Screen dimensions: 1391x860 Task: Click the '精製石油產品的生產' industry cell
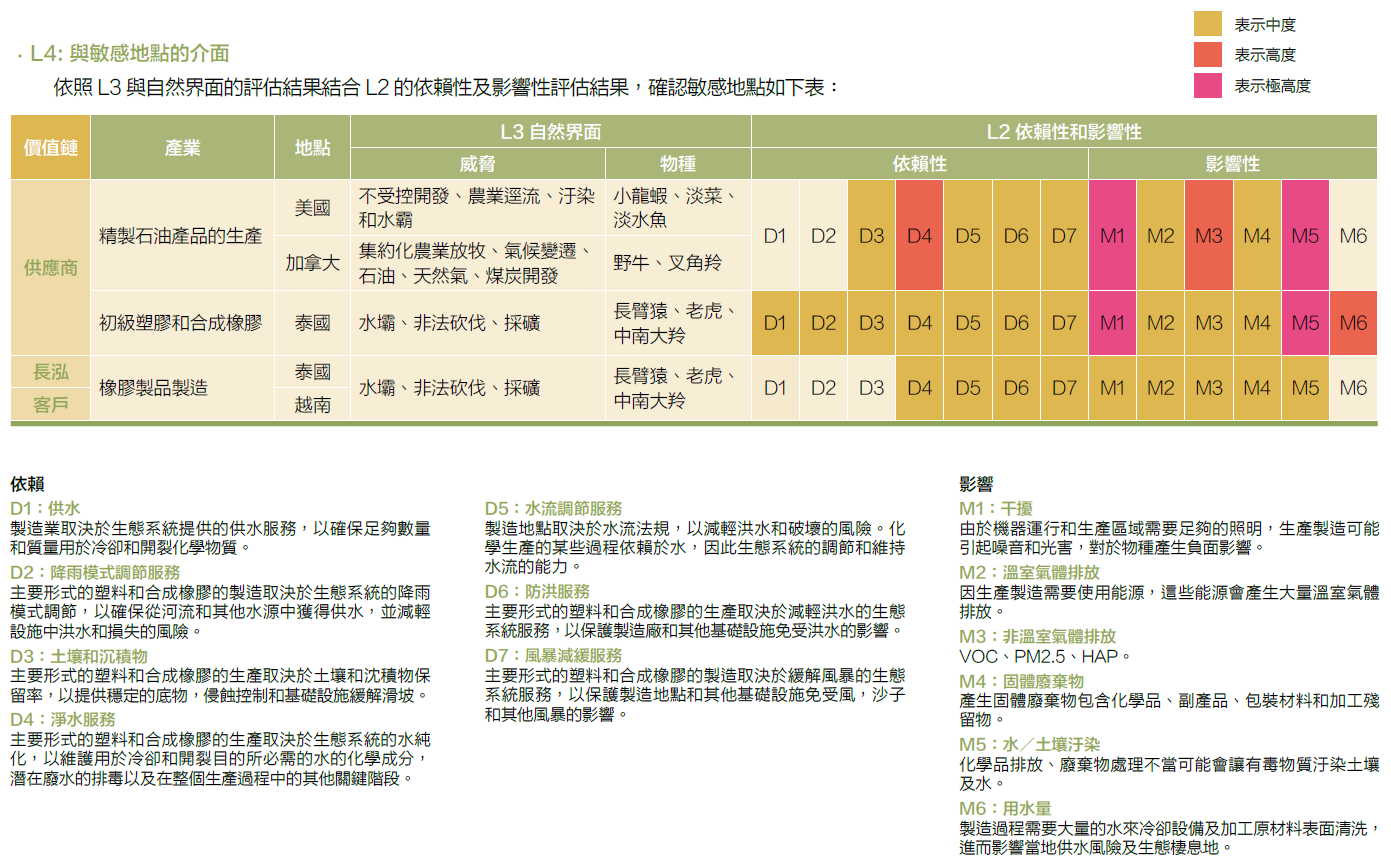(183, 236)
